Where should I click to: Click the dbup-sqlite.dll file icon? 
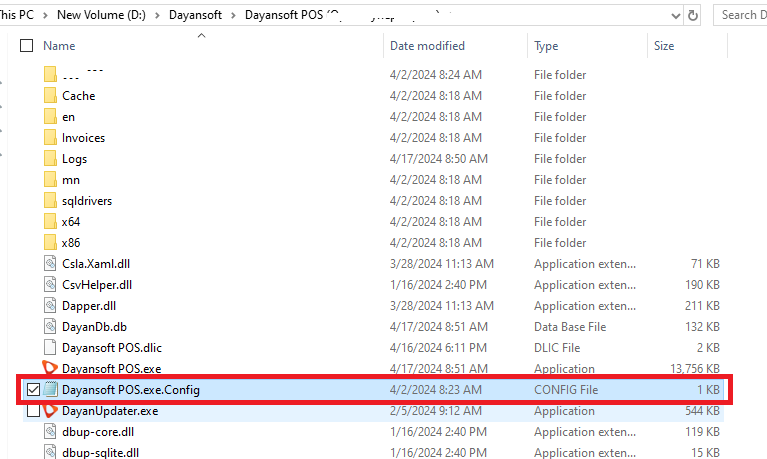coord(50,453)
